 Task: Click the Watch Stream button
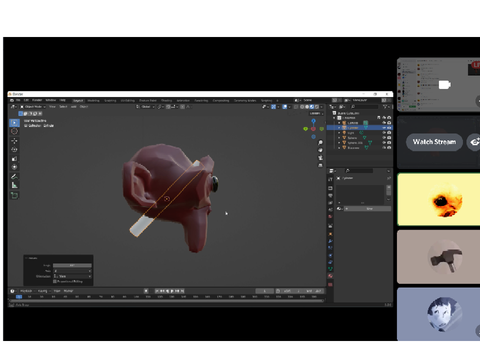(x=434, y=142)
